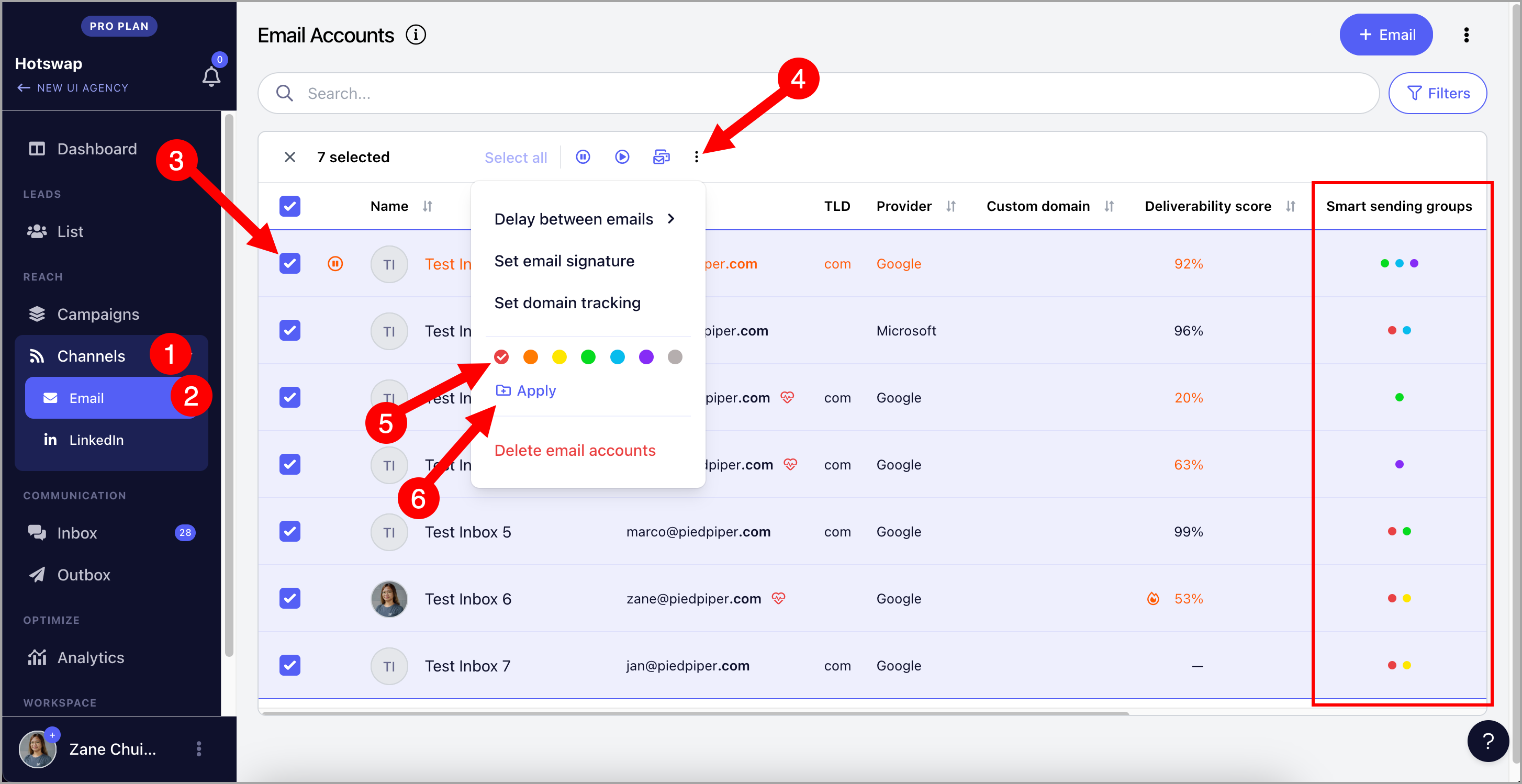Select the green group color swatch
The height and width of the screenshot is (784, 1522).
[588, 357]
